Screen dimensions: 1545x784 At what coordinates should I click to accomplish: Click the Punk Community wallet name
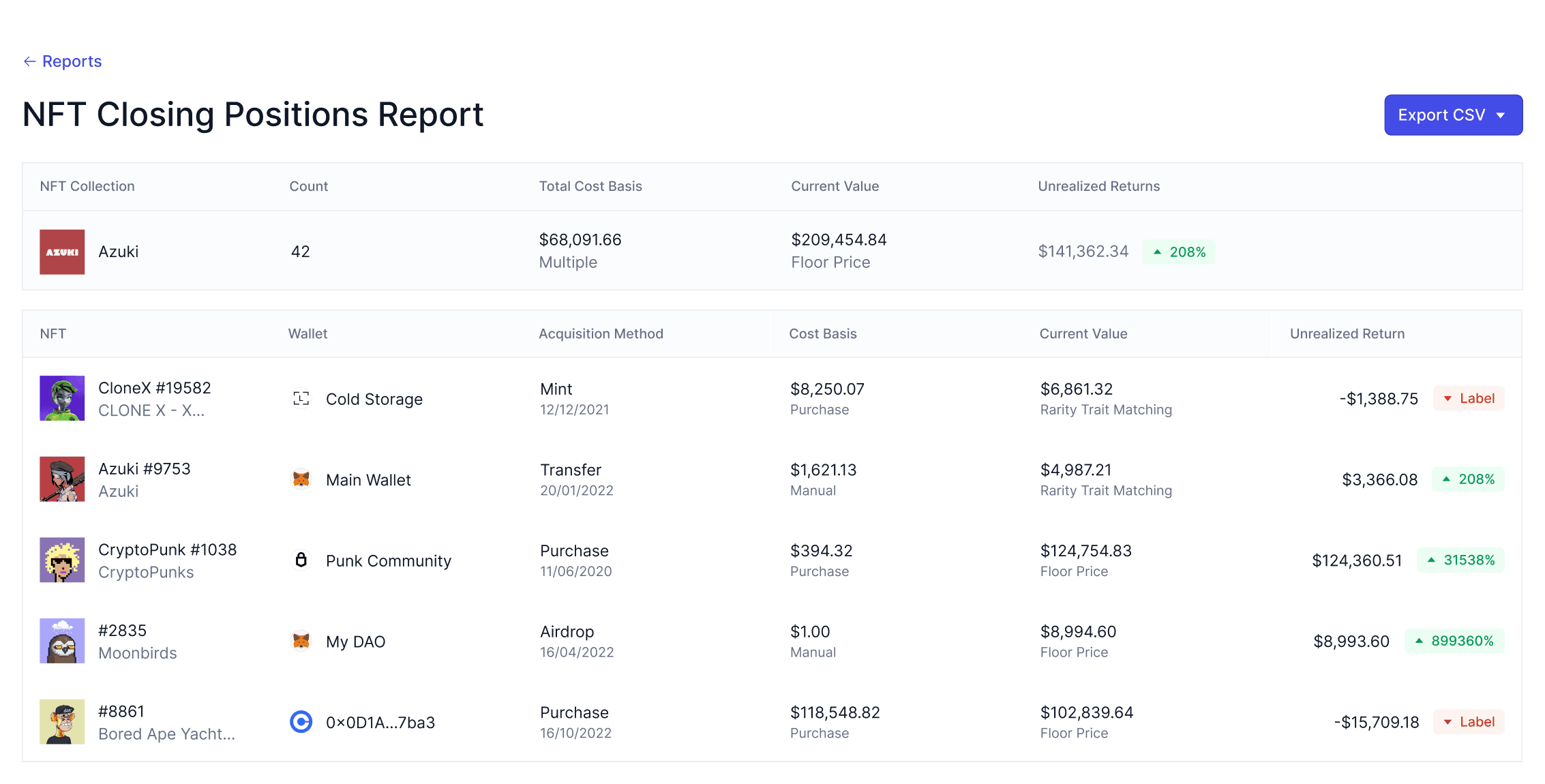(x=389, y=560)
